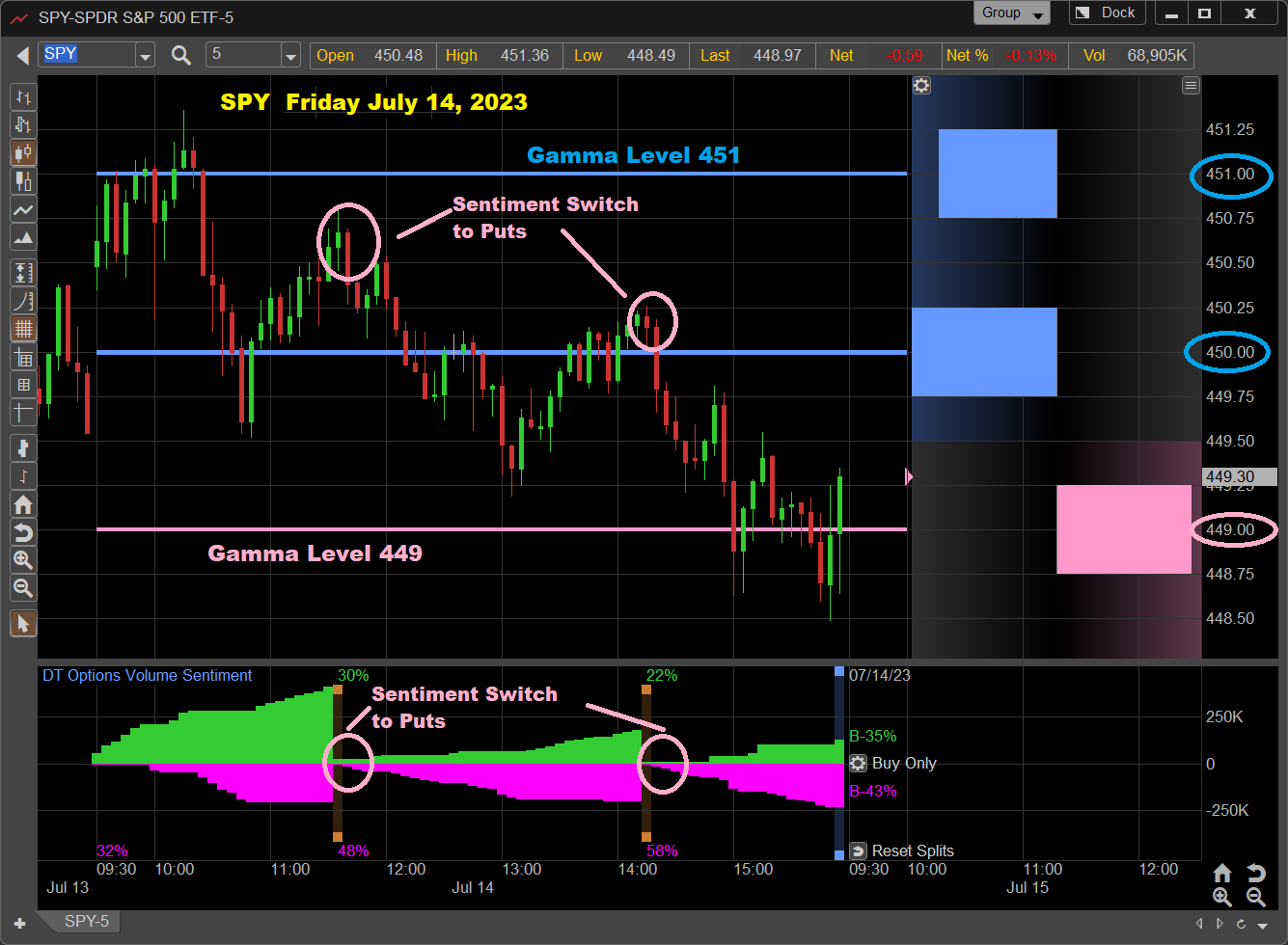The height and width of the screenshot is (945, 1288).
Task: Click the Low value 448.49
Action: [651, 56]
